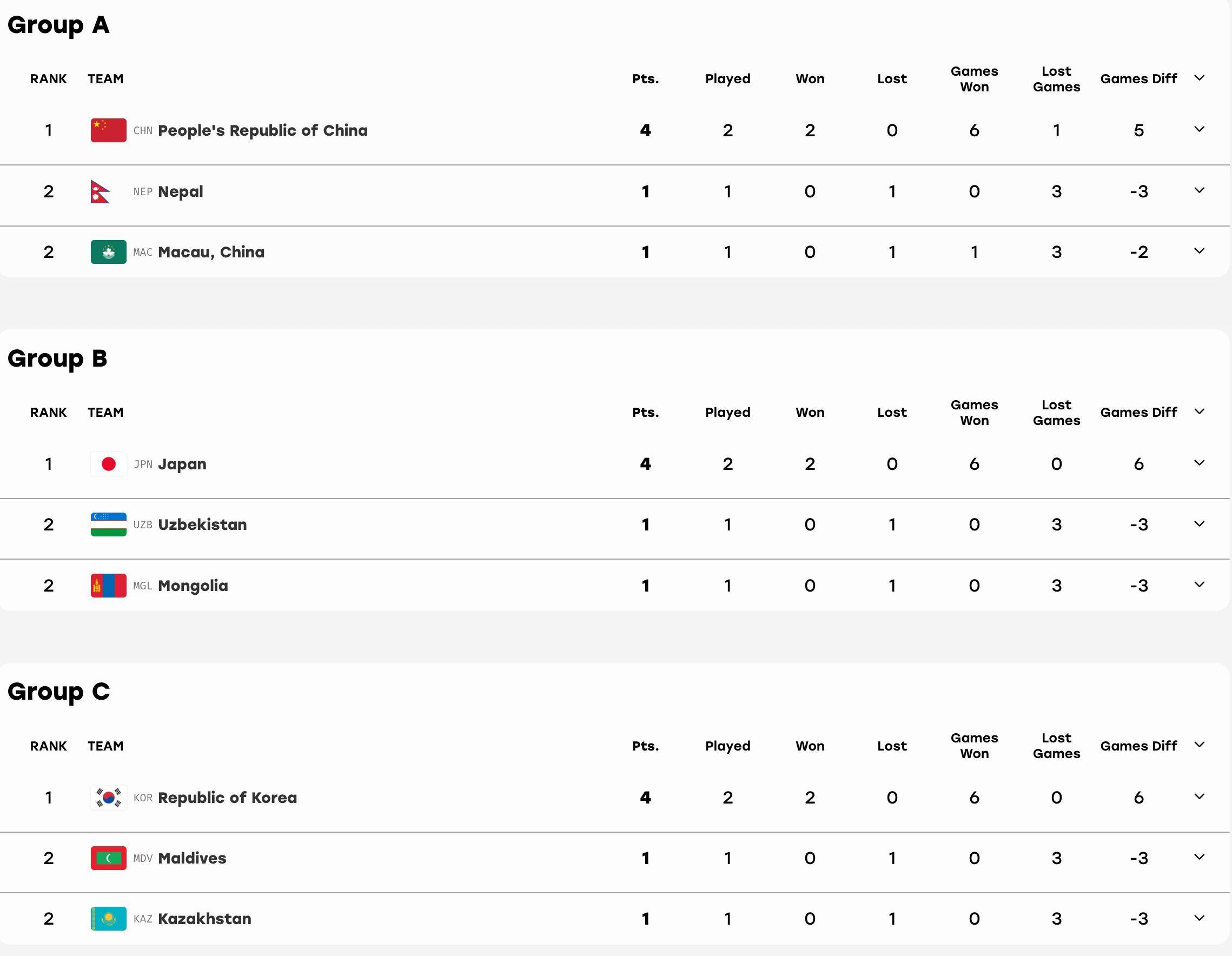Click the Japan flag icon
This screenshot has width=1232, height=956.
(x=108, y=463)
